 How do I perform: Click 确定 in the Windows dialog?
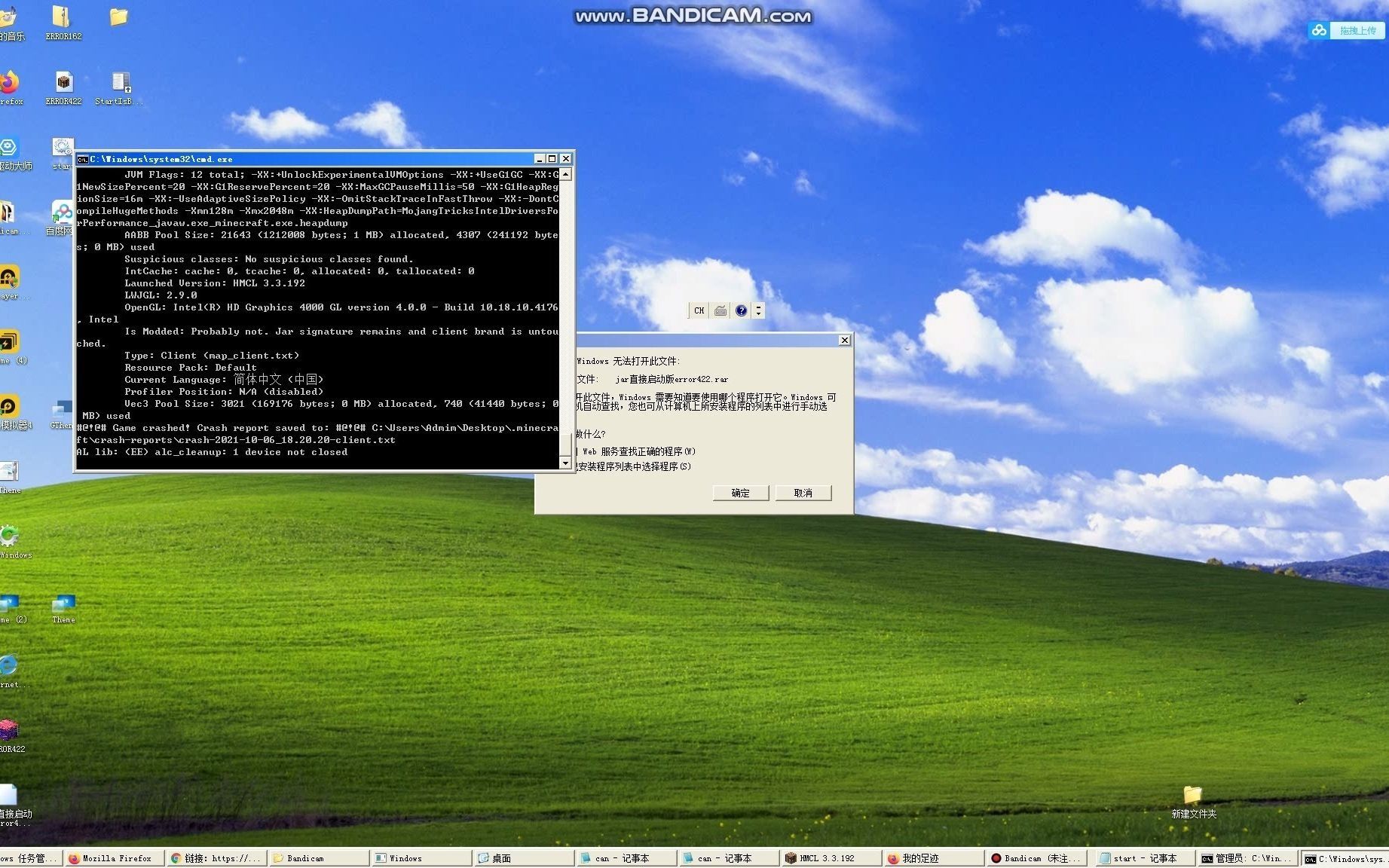coord(741,493)
